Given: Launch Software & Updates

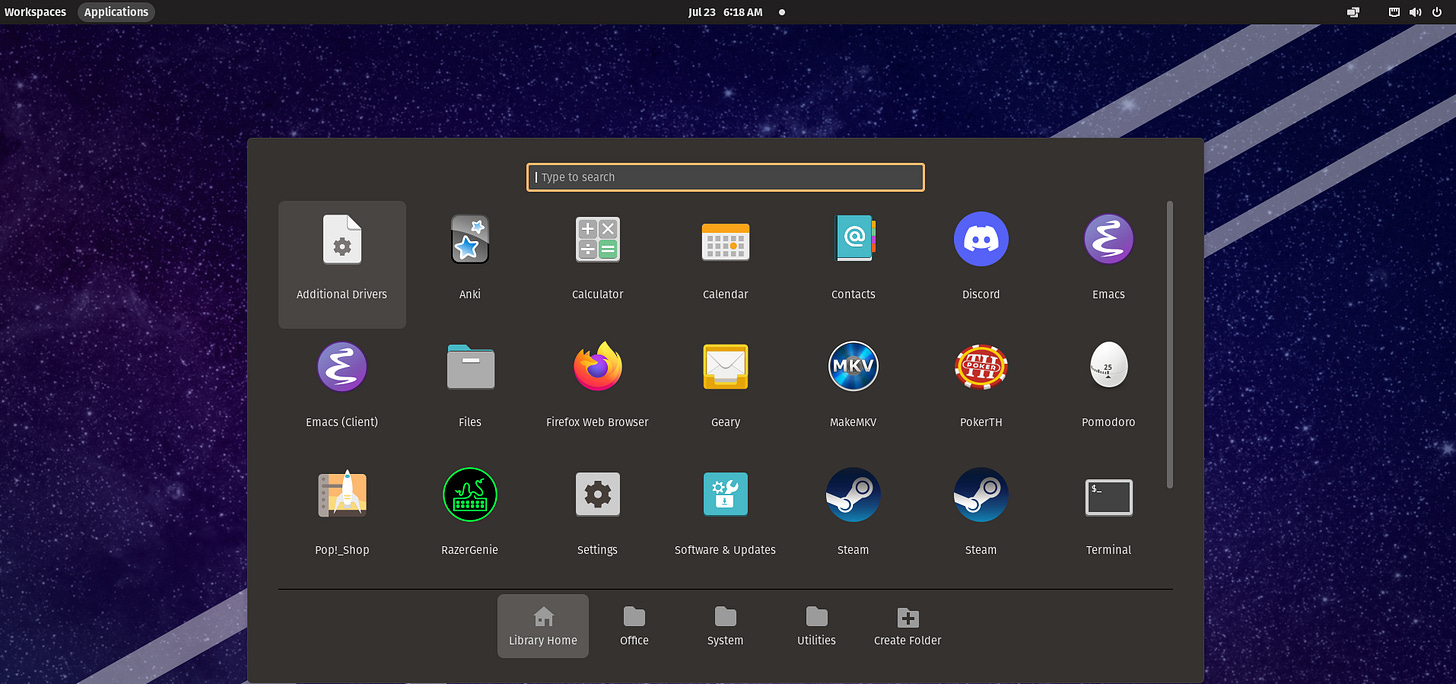Looking at the screenshot, I should 725,520.
